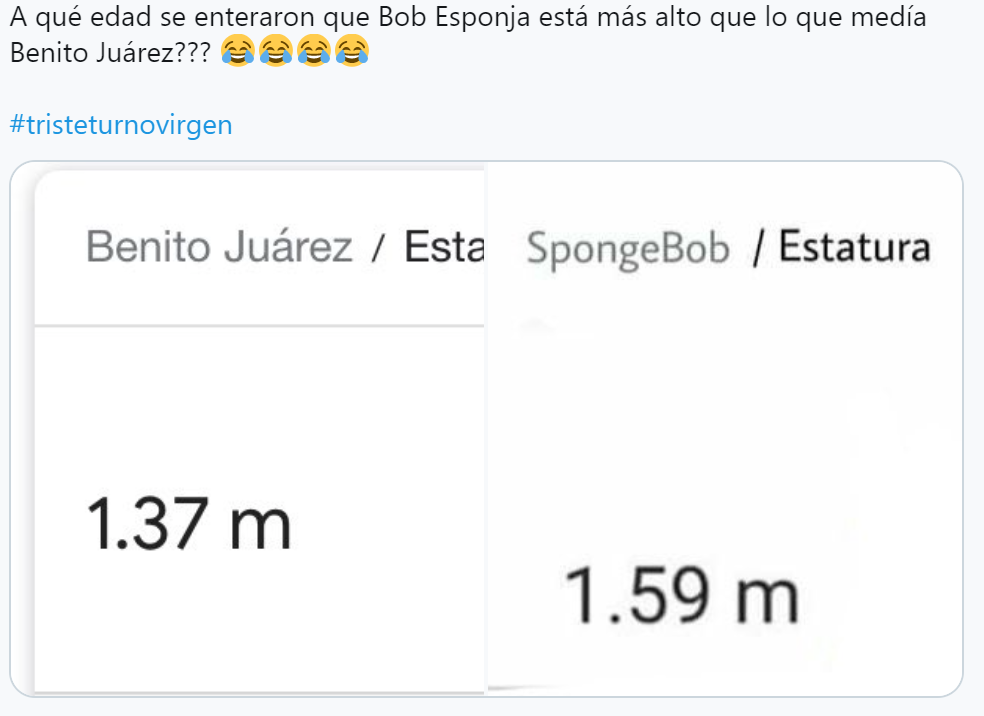The height and width of the screenshot is (716, 984).
Task: Click the last laughing-crying emoji
Action: [352, 50]
